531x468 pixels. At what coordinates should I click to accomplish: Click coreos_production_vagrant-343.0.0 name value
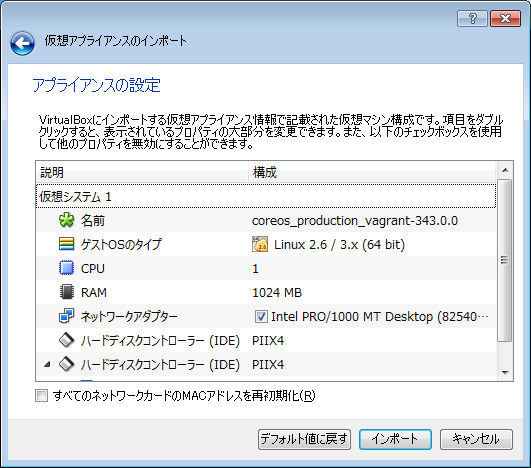pos(355,221)
